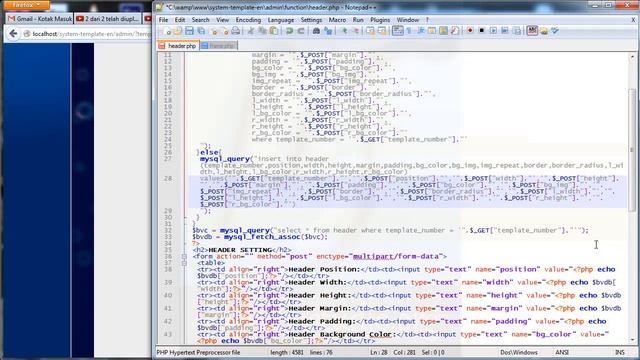Click the editor vertical scrollbar thumb
Viewport: 640px width, 360px height.
(632, 151)
